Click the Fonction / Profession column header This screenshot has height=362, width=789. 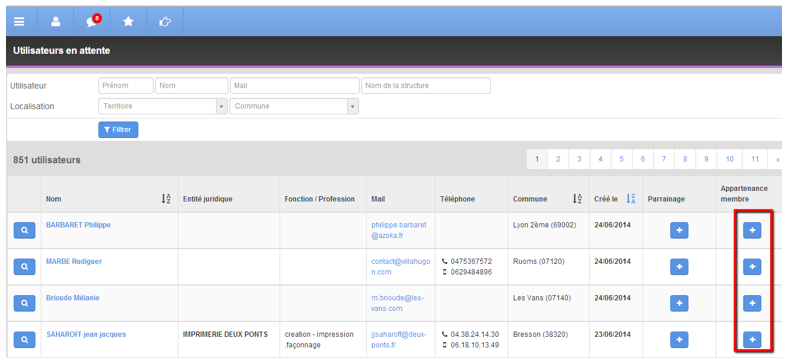click(x=320, y=199)
